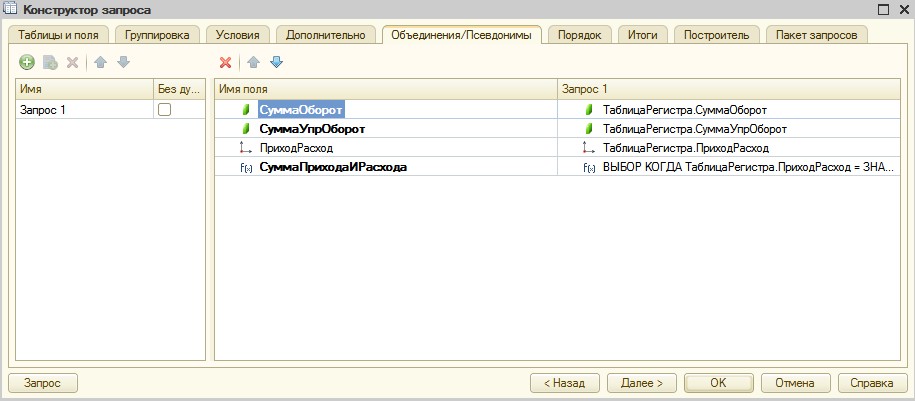Click green icon beside ТаблицаРегистра.СуммаУпрОборот

(589, 128)
